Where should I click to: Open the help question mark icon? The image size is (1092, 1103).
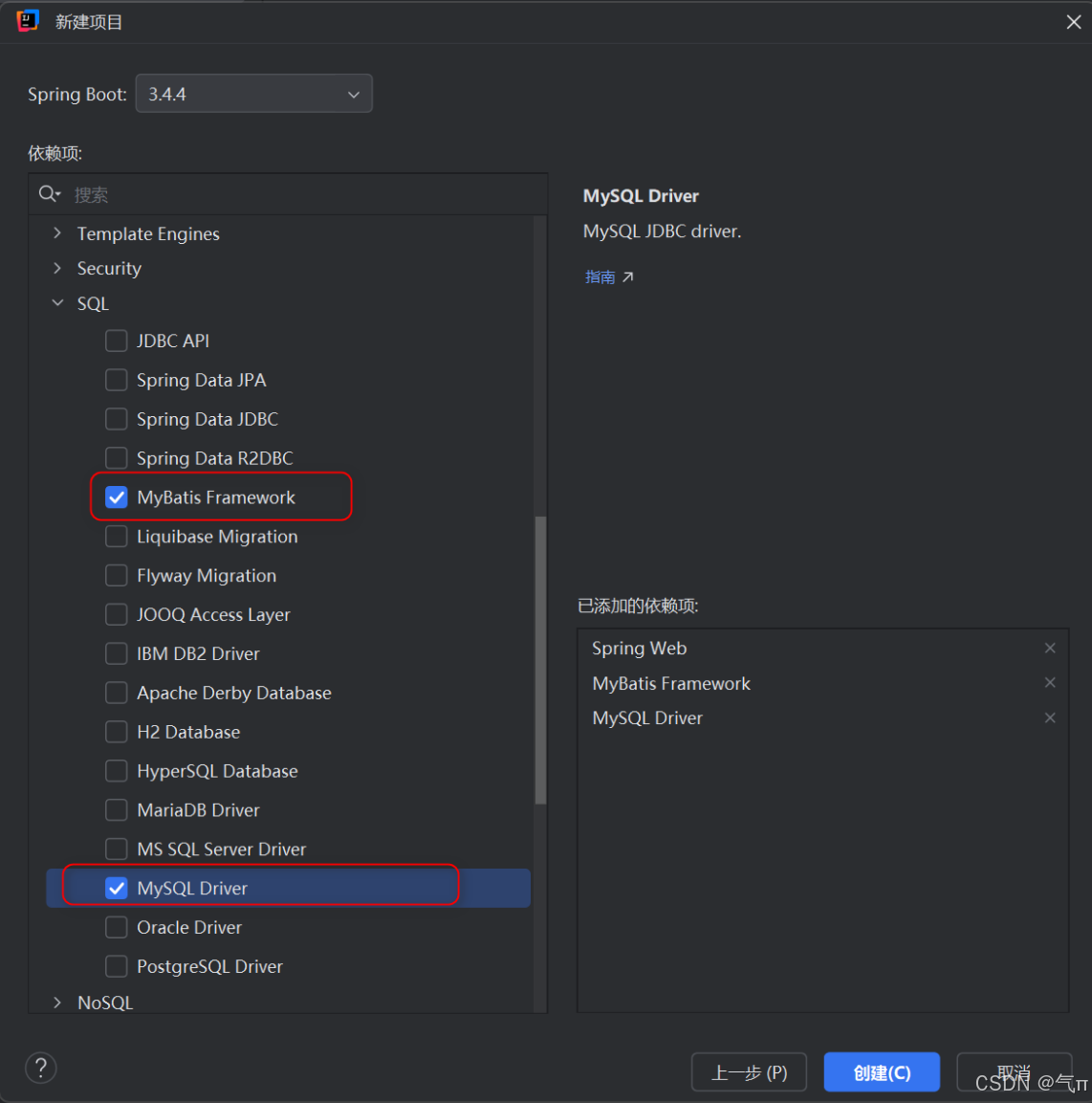[41, 1068]
